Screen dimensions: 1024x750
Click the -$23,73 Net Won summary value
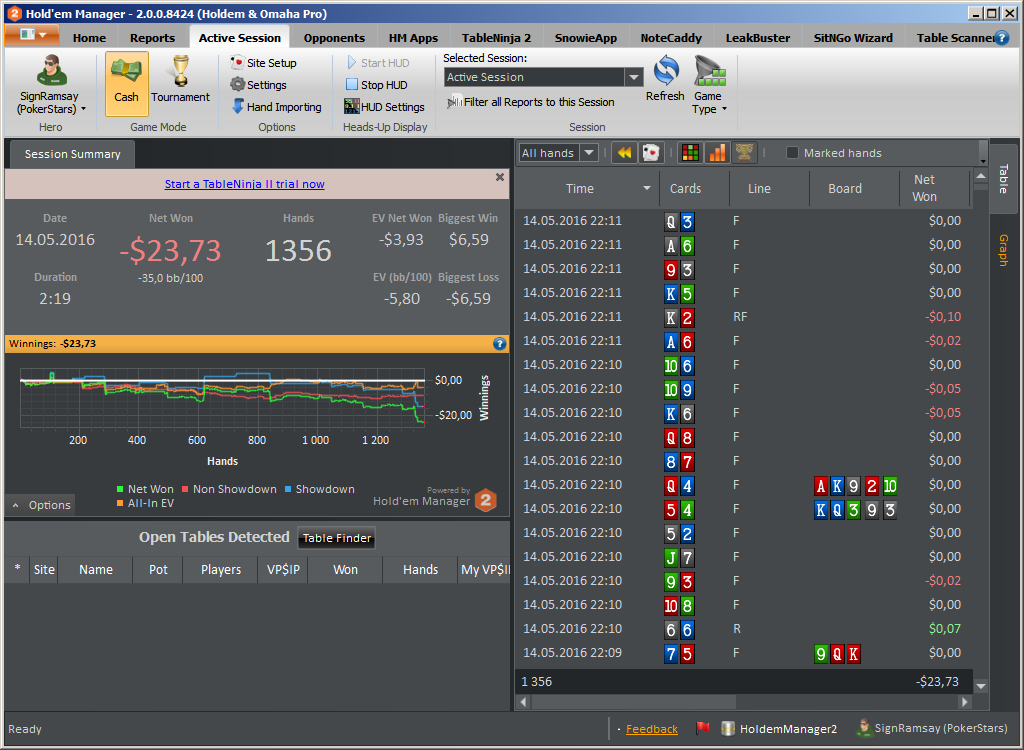click(x=170, y=250)
